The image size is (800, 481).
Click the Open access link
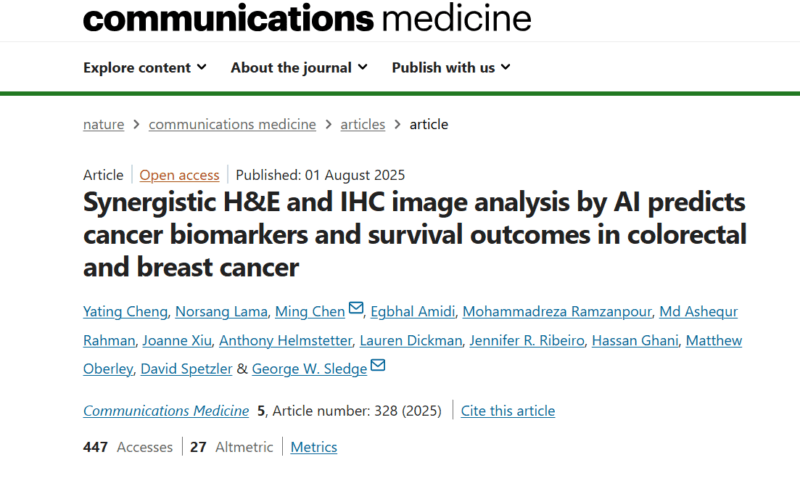click(180, 175)
